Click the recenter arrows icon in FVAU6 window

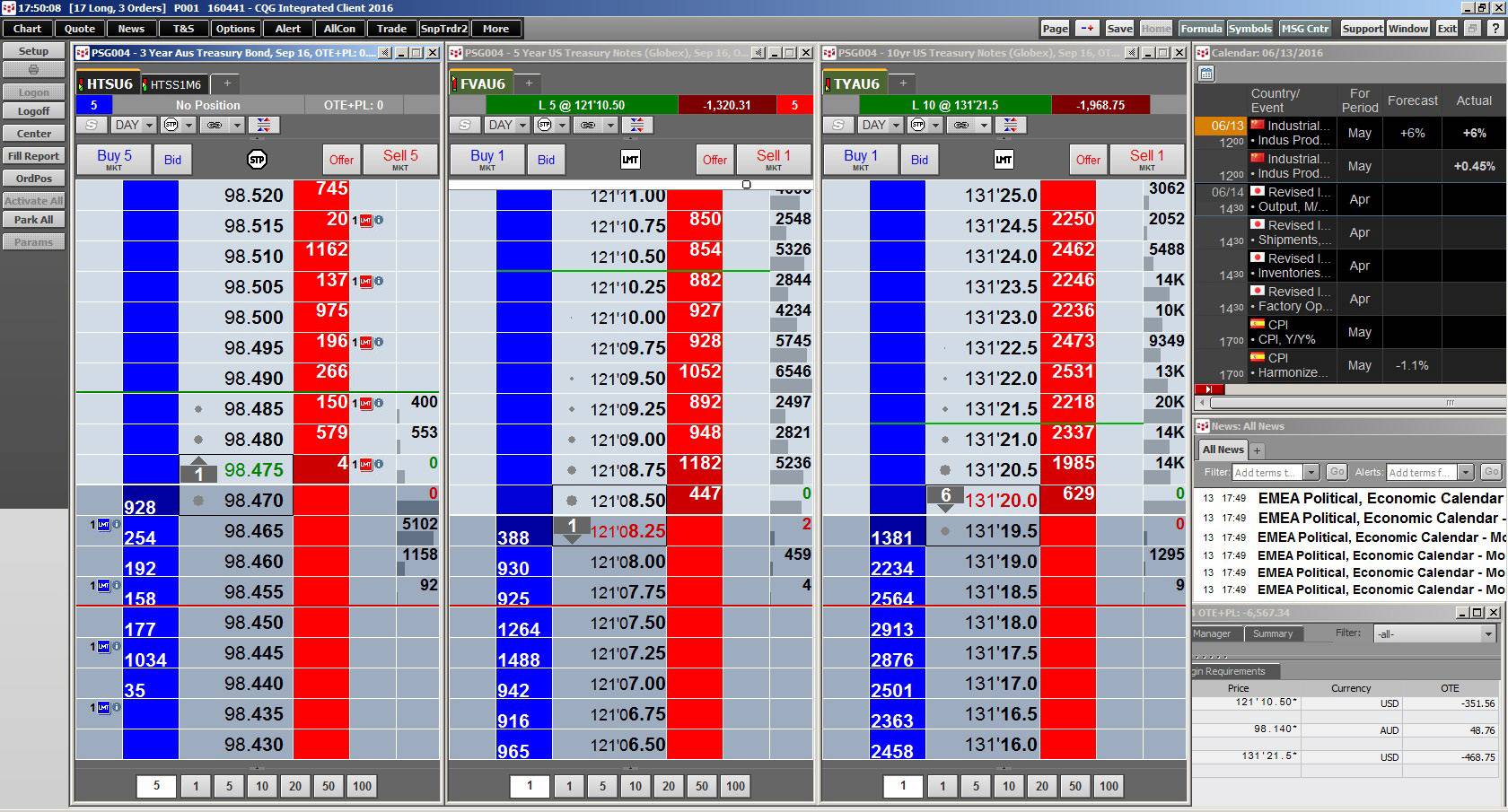point(636,125)
